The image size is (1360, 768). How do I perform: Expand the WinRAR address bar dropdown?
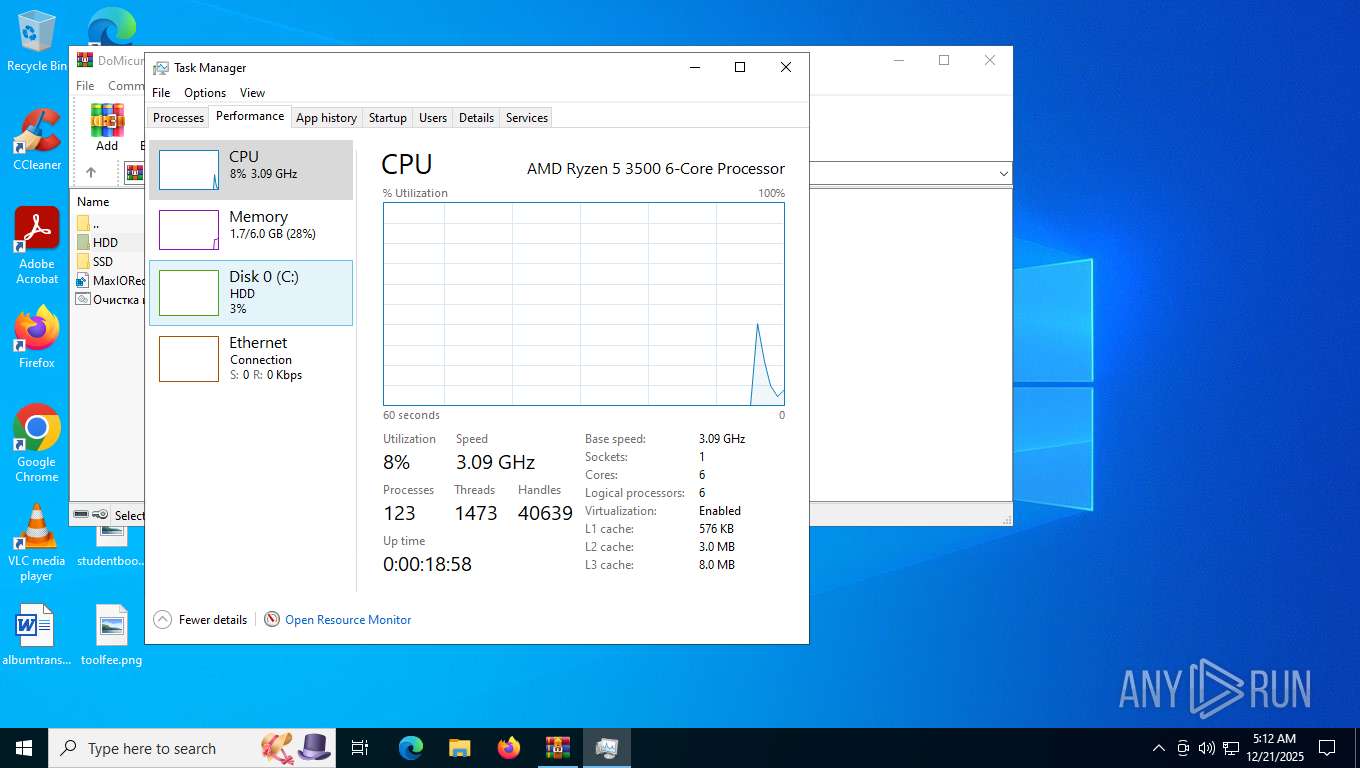(1003, 173)
